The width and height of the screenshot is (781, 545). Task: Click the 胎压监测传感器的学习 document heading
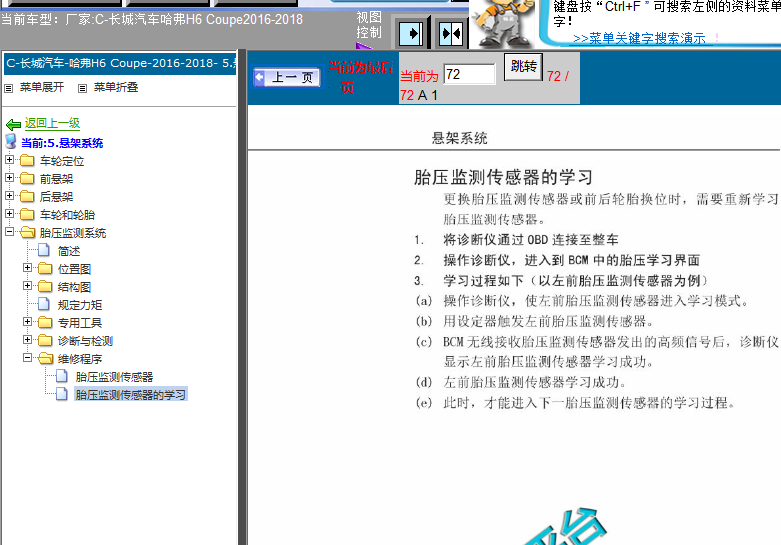[503, 177]
